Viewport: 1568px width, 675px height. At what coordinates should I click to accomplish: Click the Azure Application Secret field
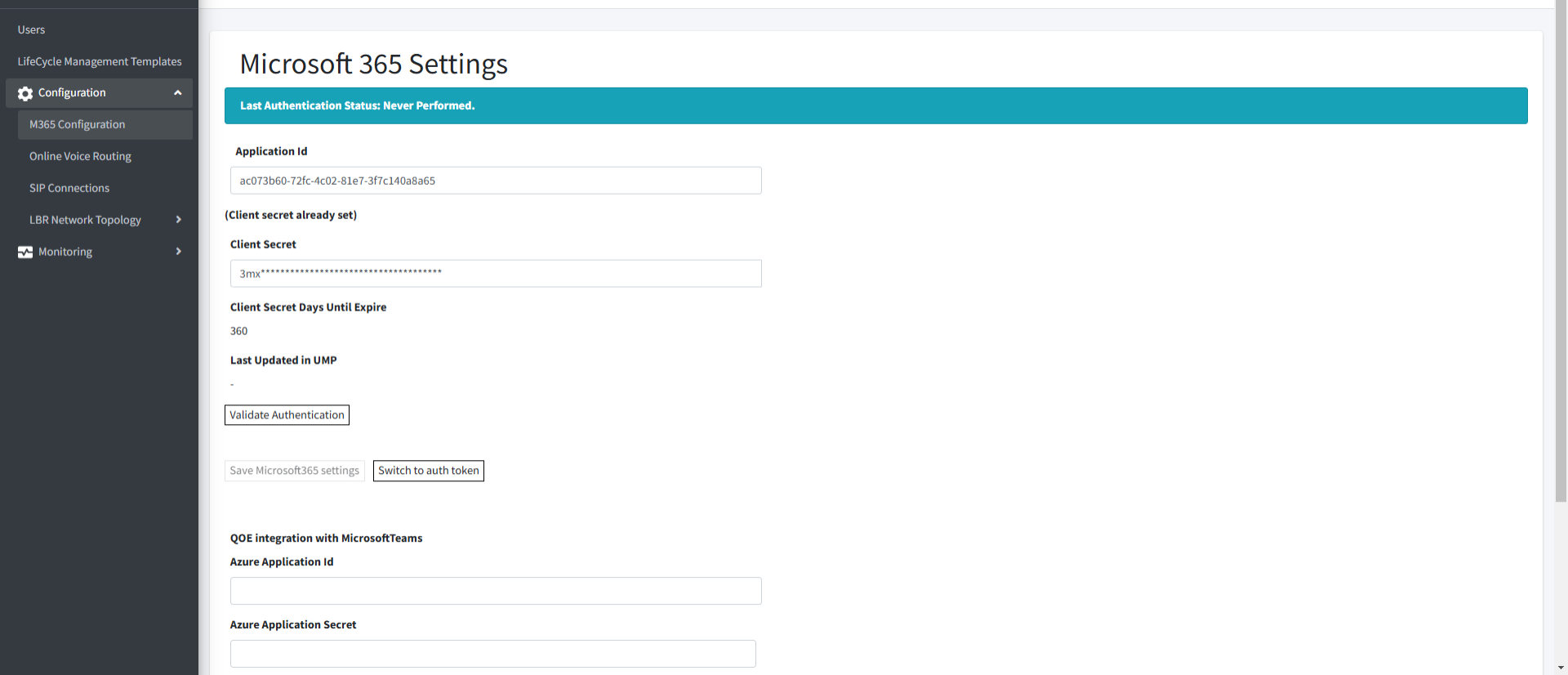coord(492,654)
